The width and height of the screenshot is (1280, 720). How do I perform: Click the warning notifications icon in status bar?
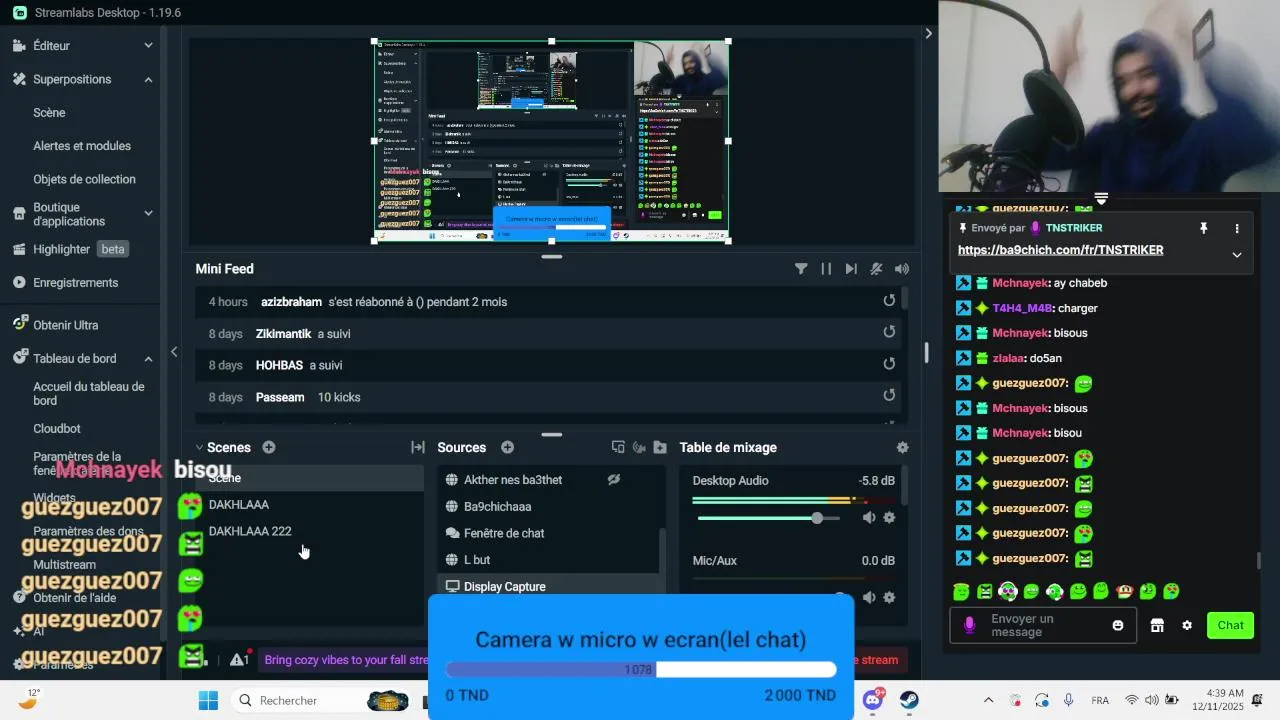240,659
